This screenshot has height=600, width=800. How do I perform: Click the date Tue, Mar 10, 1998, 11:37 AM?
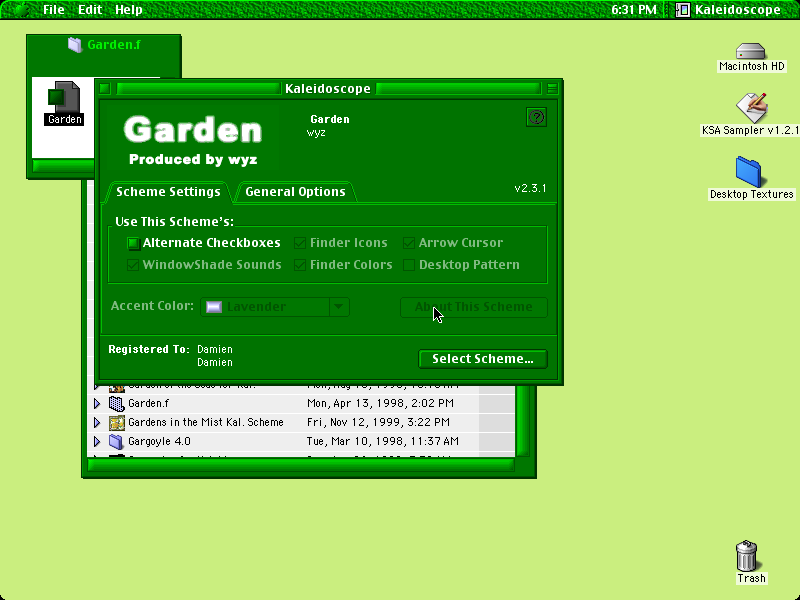coord(383,441)
